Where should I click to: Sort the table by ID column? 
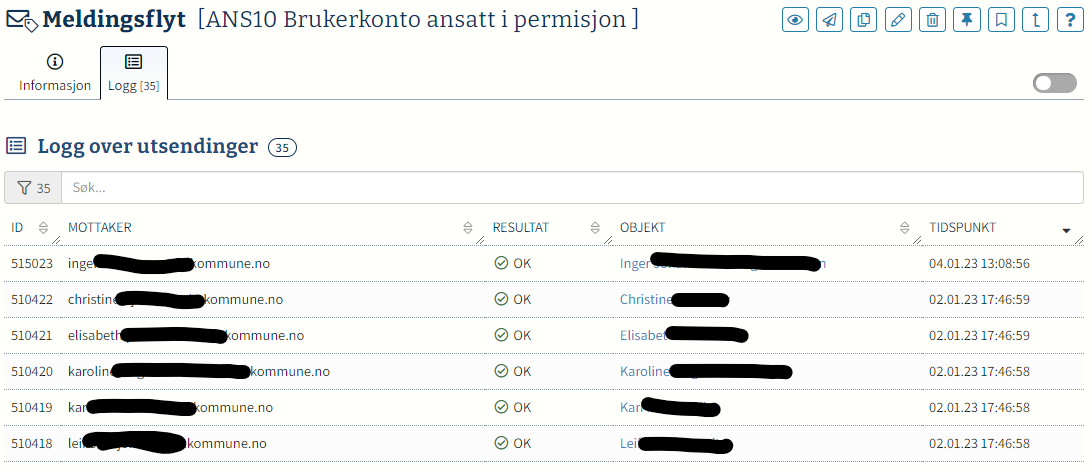43,228
